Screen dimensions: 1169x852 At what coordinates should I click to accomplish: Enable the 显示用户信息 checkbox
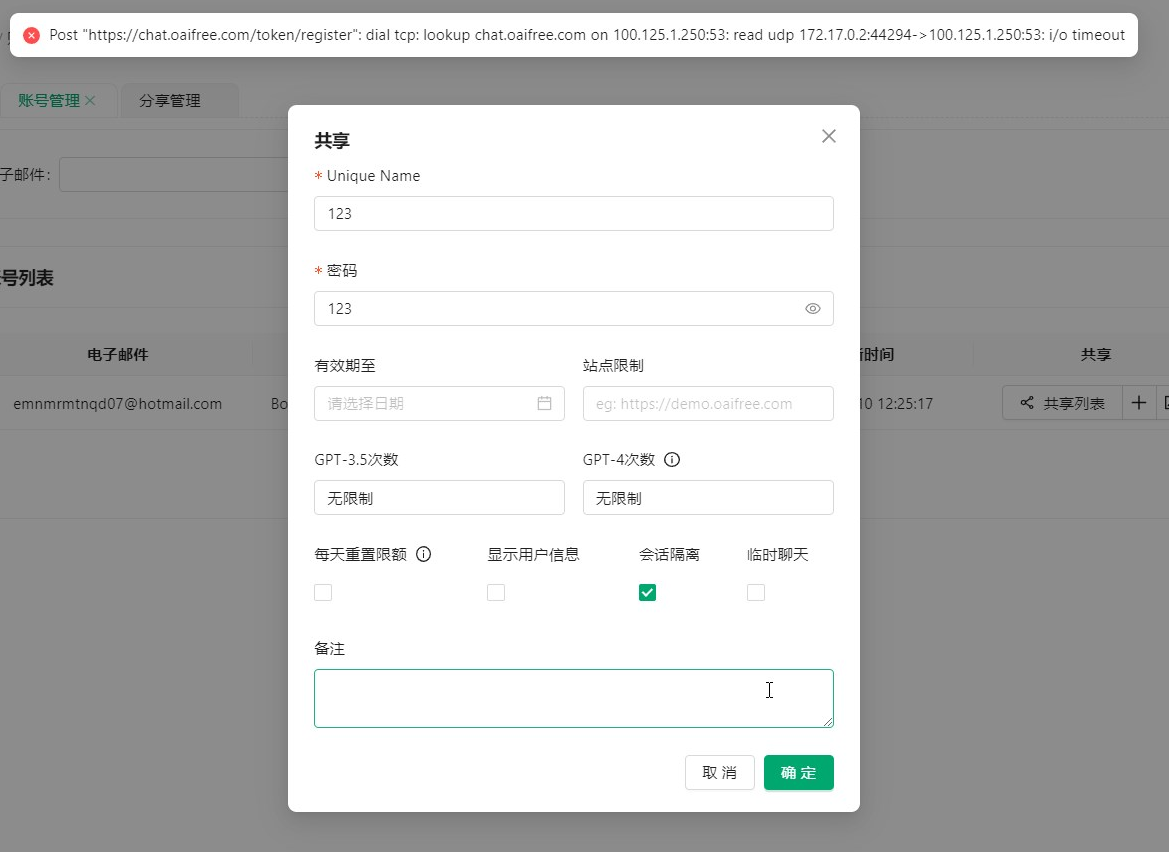pyautogui.click(x=496, y=593)
